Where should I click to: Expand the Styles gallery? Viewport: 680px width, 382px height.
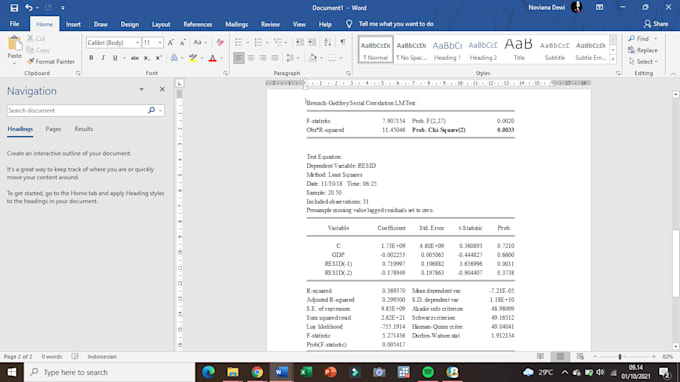point(613,60)
